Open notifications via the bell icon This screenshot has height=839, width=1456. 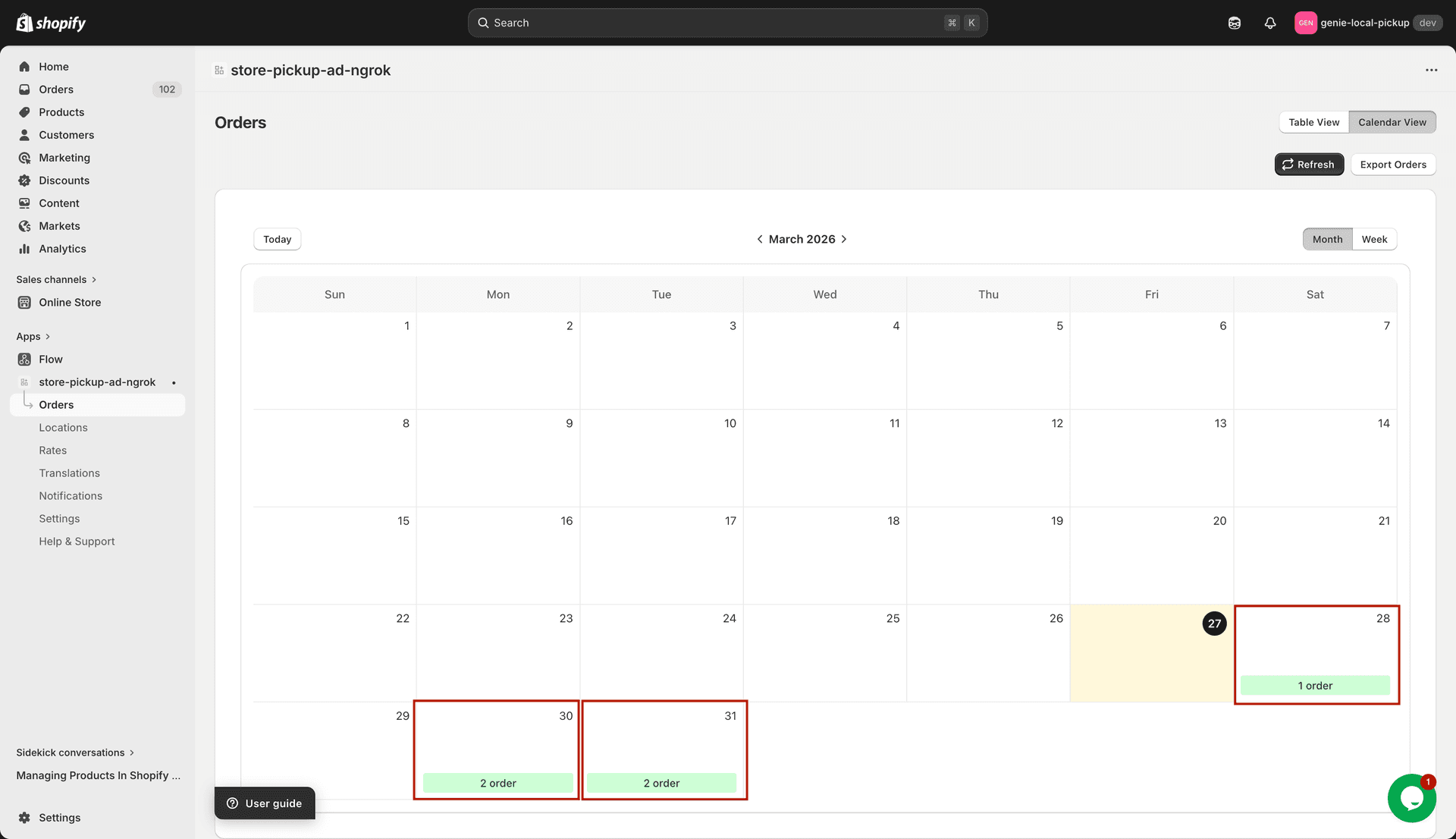pyautogui.click(x=1270, y=23)
